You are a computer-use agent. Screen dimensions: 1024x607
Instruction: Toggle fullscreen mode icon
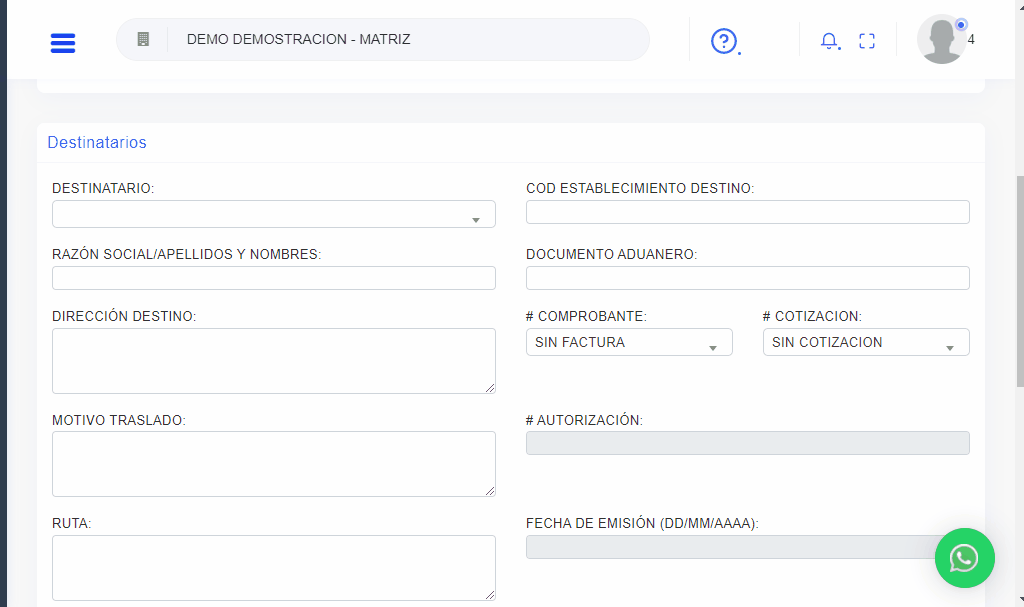pos(867,41)
